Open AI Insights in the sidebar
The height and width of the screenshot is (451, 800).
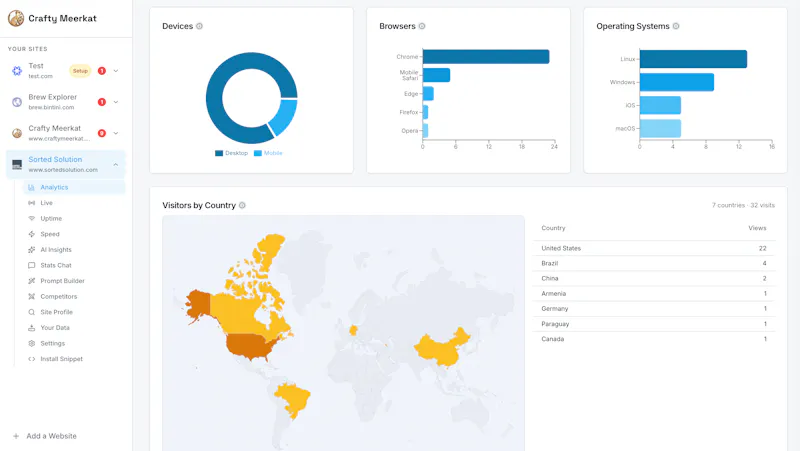coord(74,250)
